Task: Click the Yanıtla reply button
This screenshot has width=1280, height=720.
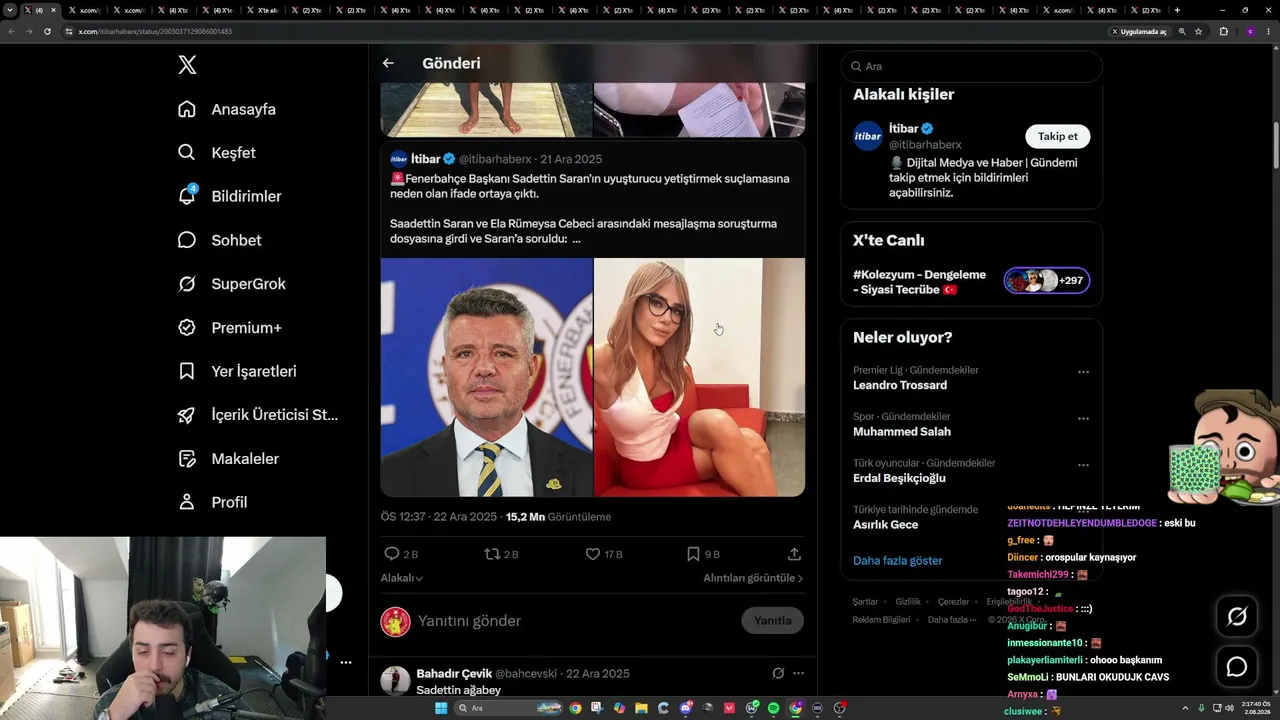Action: (x=773, y=621)
